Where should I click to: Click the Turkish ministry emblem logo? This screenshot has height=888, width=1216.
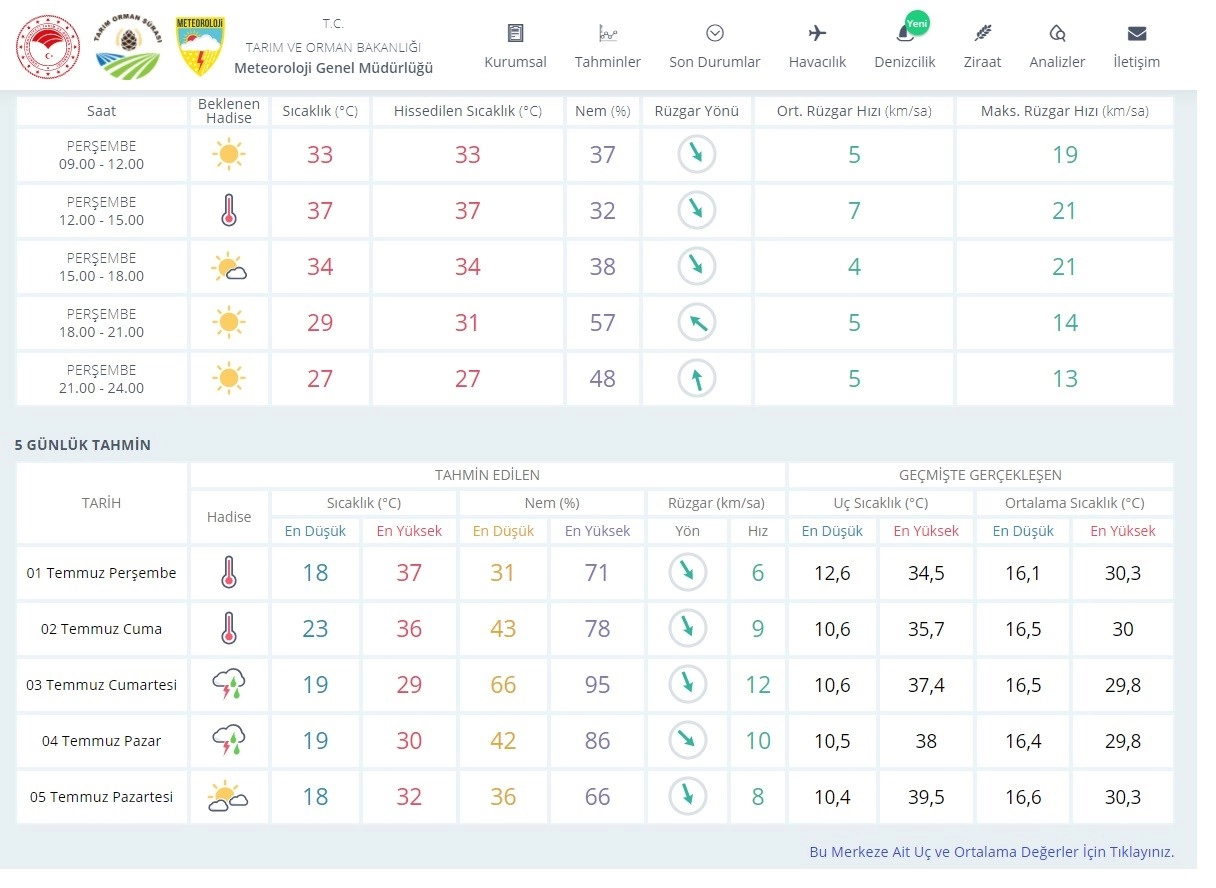click(x=47, y=47)
